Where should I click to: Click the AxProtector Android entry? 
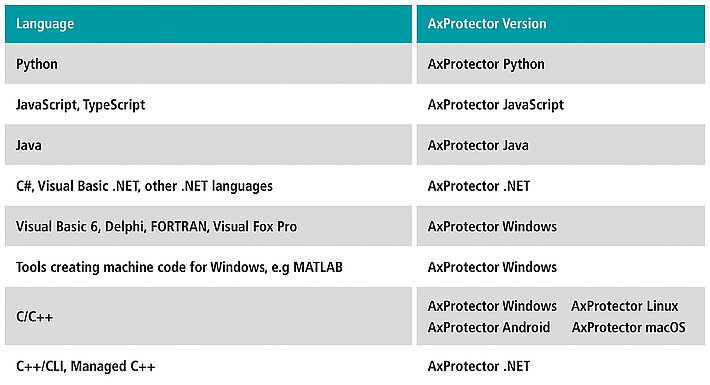(489, 327)
